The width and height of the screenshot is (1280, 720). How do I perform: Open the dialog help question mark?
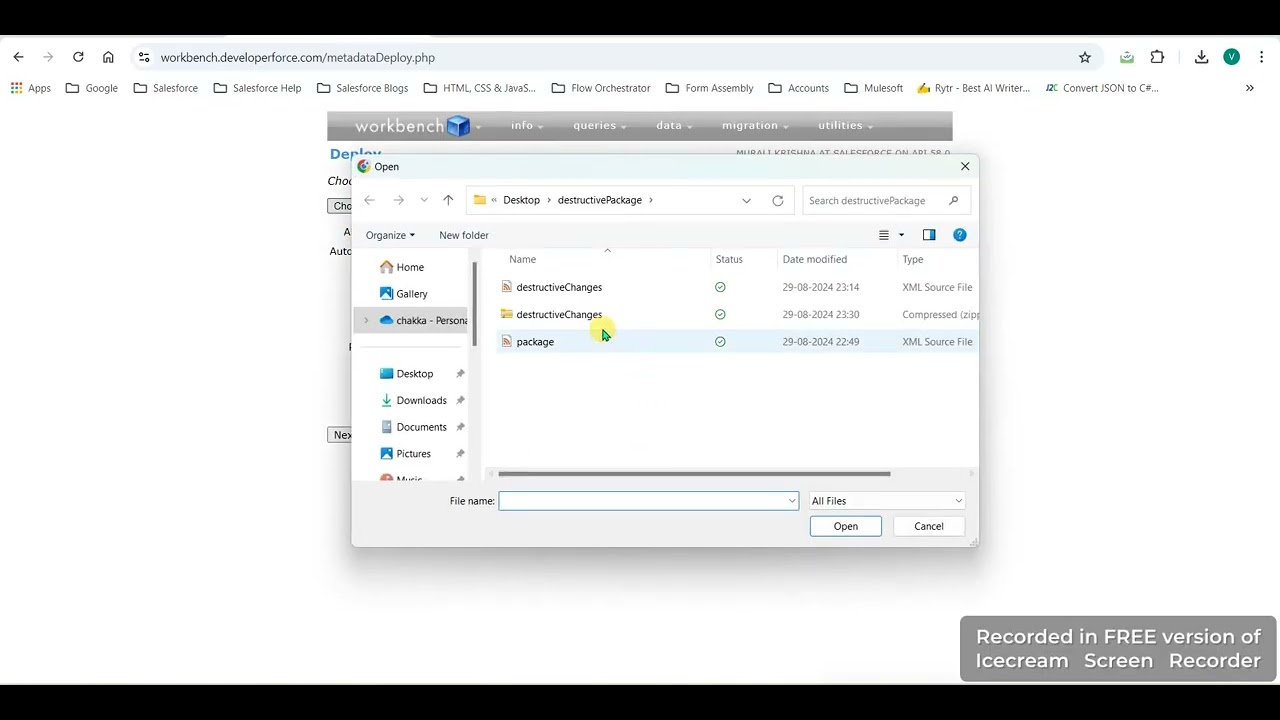[960, 235]
